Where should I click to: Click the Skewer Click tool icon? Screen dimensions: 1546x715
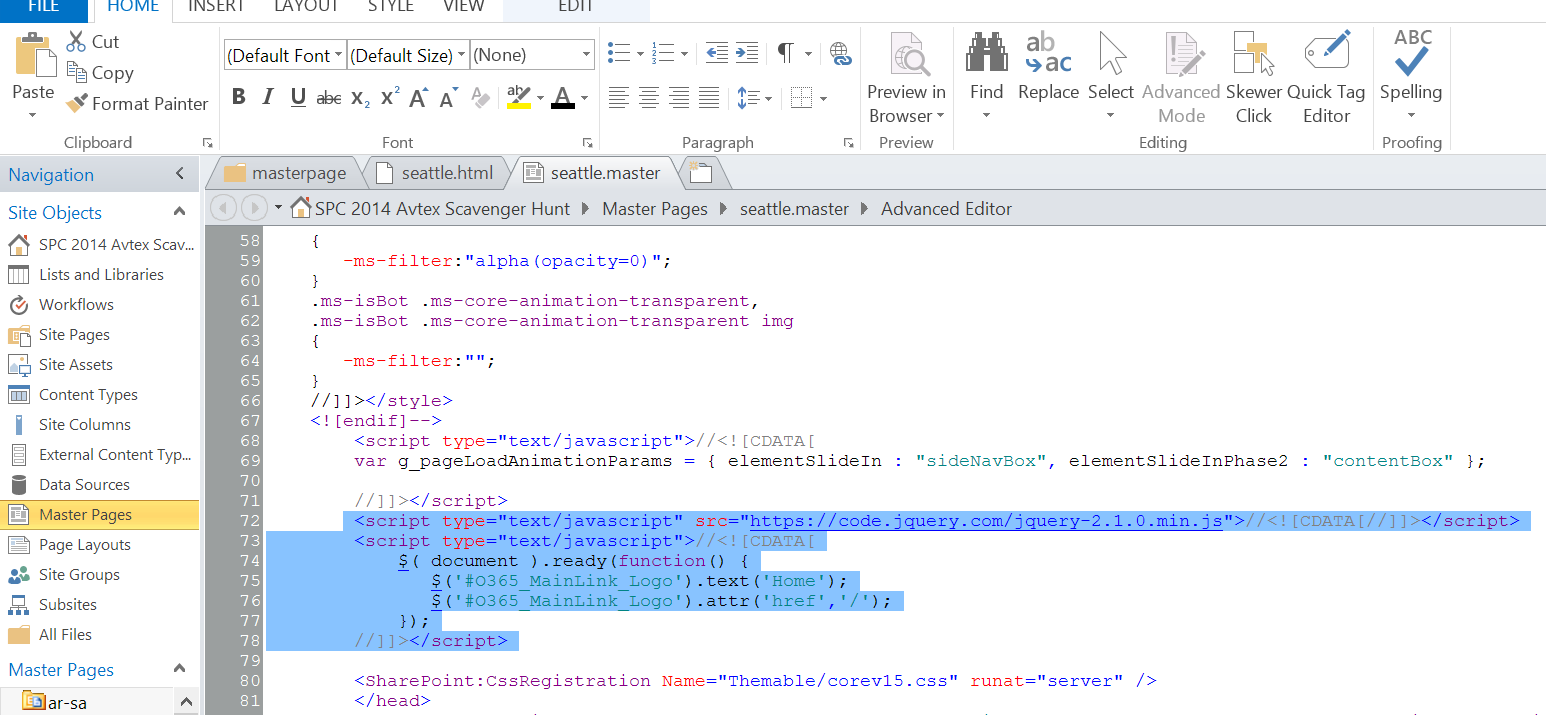(1253, 53)
